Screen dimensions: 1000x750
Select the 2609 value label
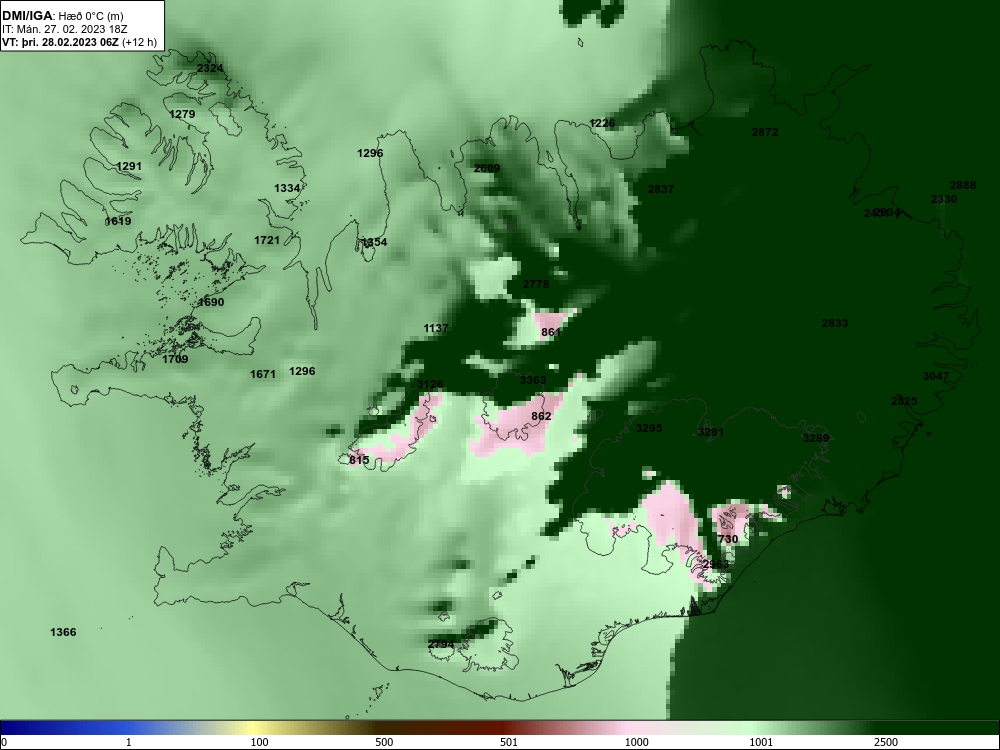487,168
